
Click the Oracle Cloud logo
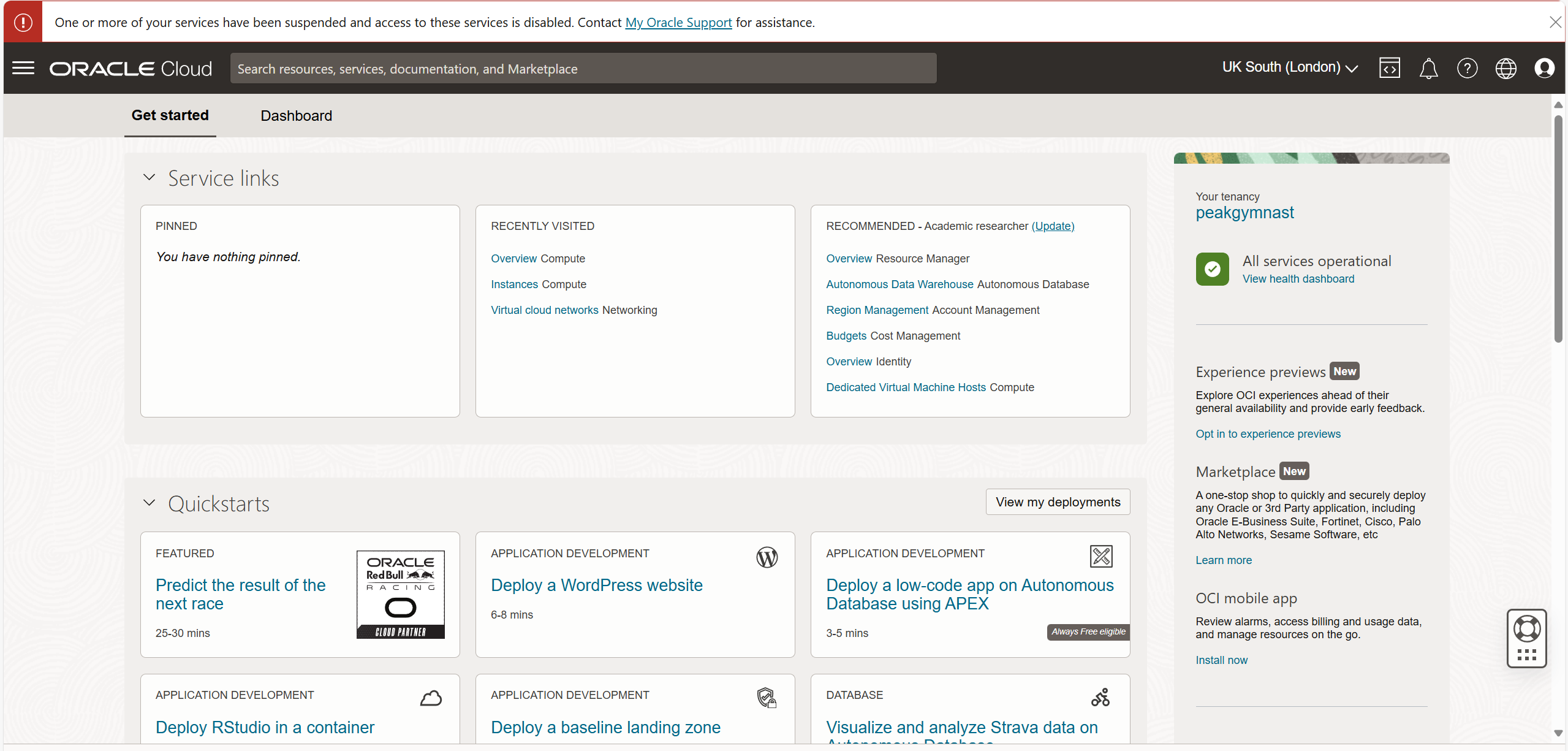tap(131, 69)
